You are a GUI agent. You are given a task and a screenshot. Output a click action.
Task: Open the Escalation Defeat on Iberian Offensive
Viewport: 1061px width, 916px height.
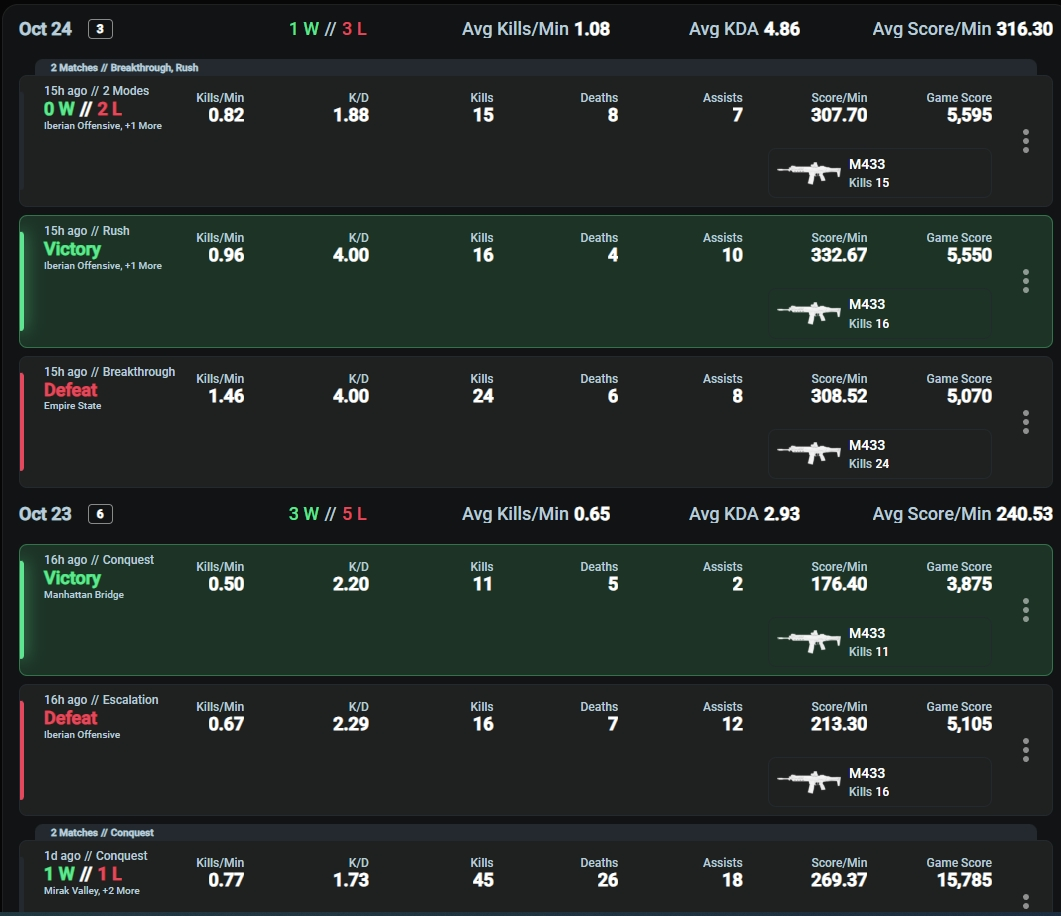tap(536, 750)
